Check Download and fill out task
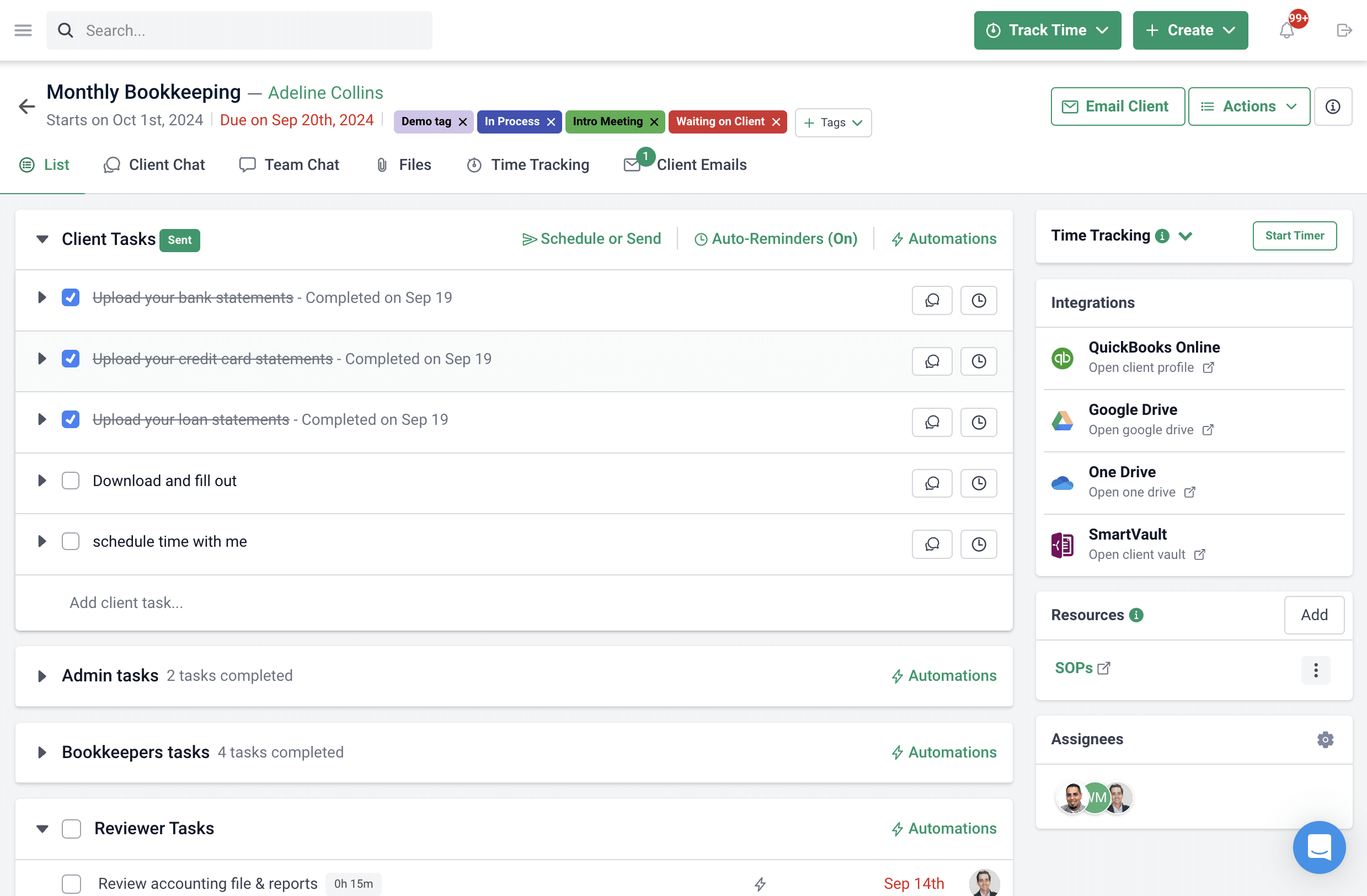Viewport: 1367px width, 896px height. [71, 480]
